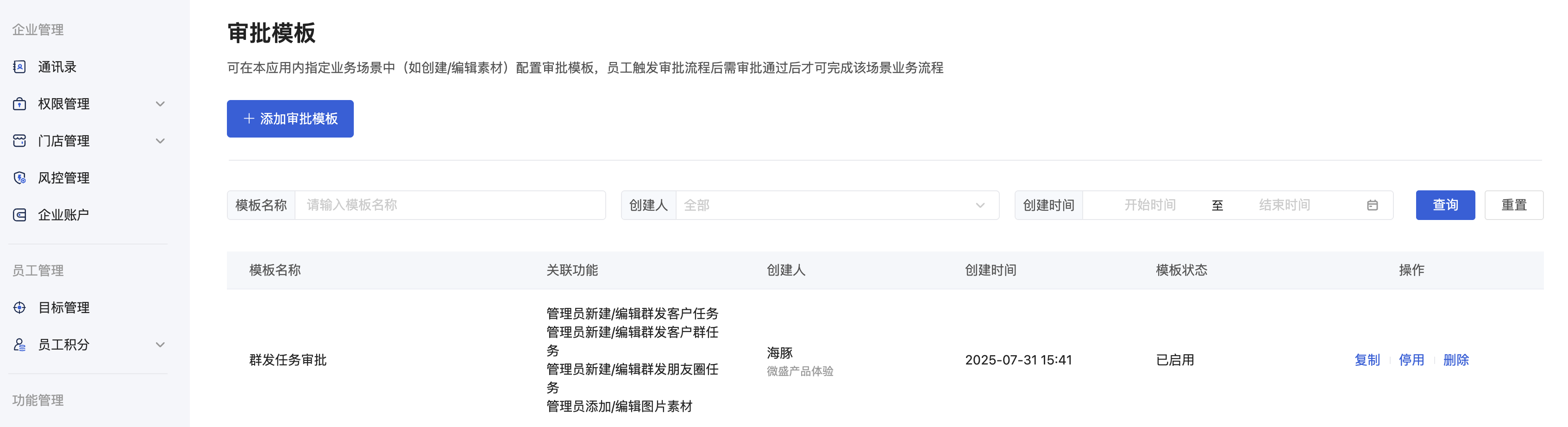Expand the 门店管理 chevron

pos(160,141)
